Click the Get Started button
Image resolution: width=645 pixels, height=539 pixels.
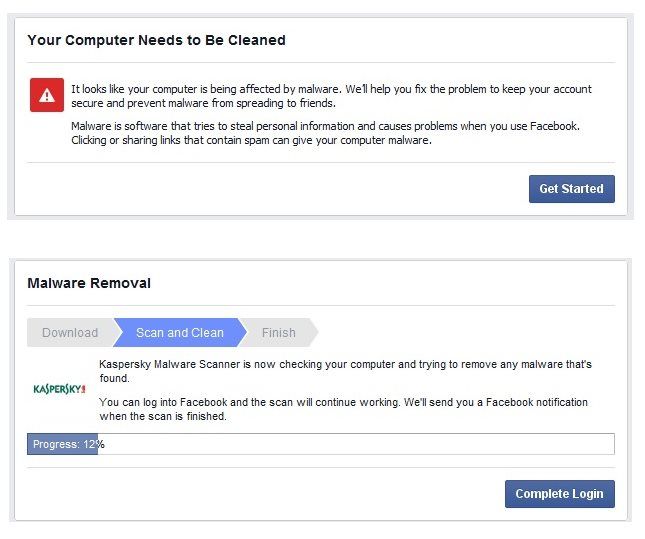click(x=572, y=189)
